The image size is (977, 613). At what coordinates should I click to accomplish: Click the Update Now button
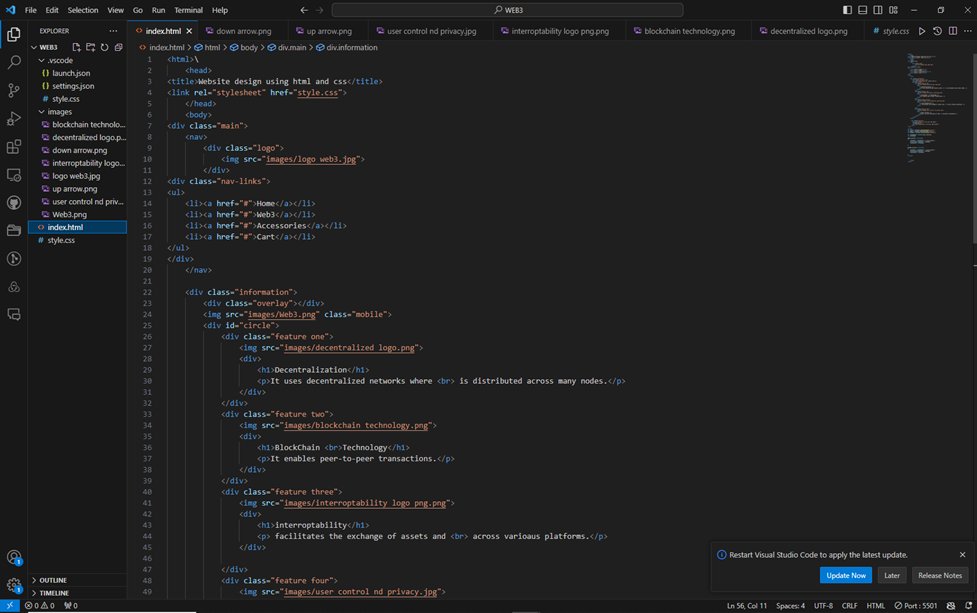point(846,576)
